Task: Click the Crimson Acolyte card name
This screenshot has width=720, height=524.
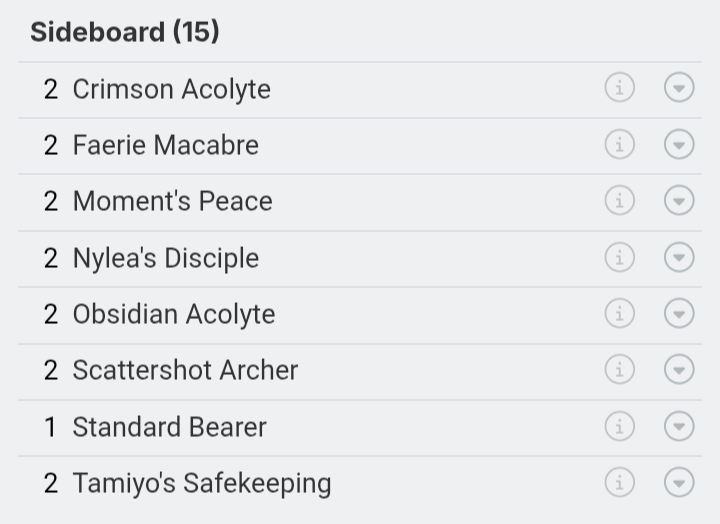Action: point(171,89)
